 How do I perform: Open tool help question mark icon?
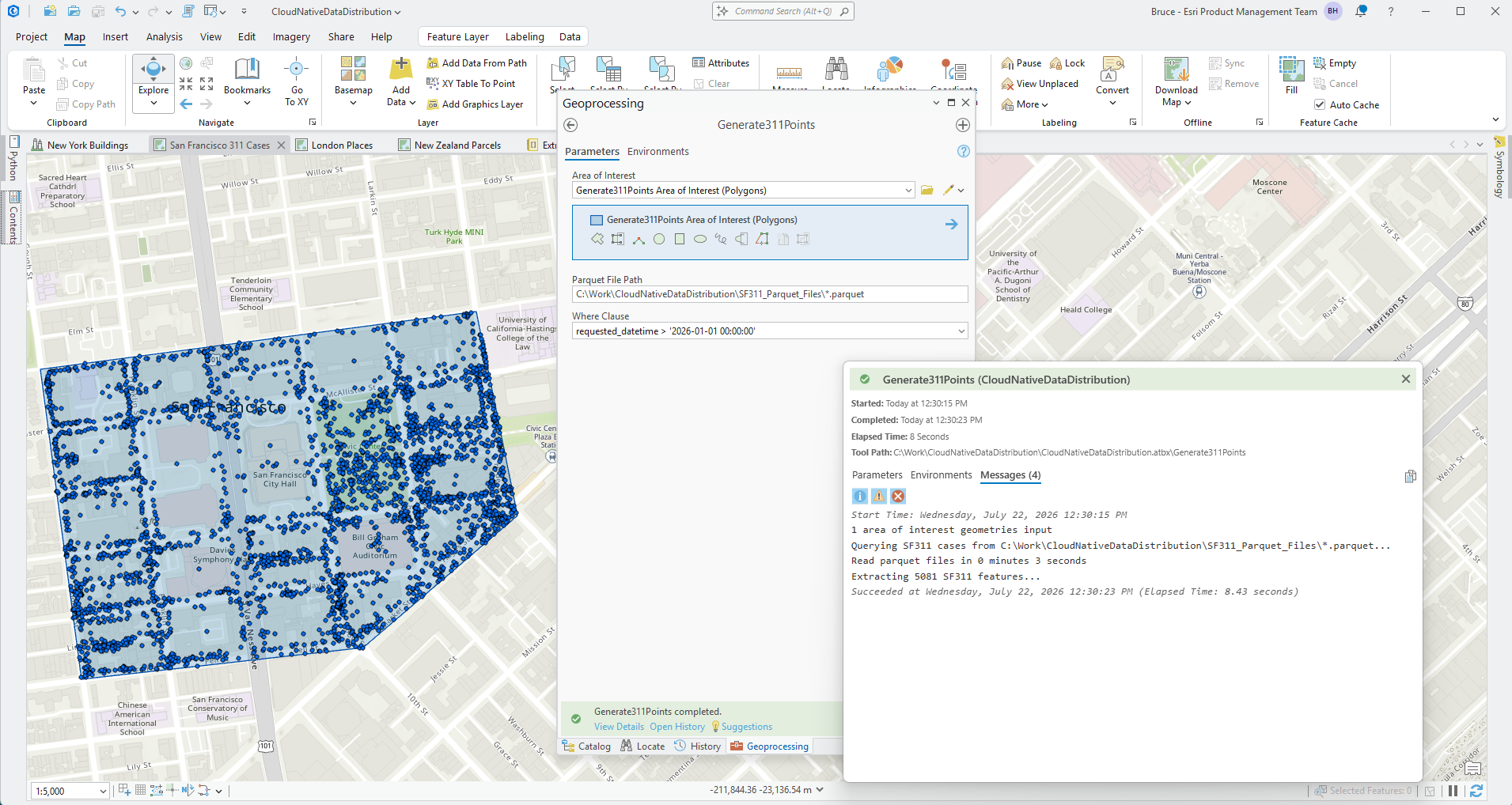tap(963, 151)
